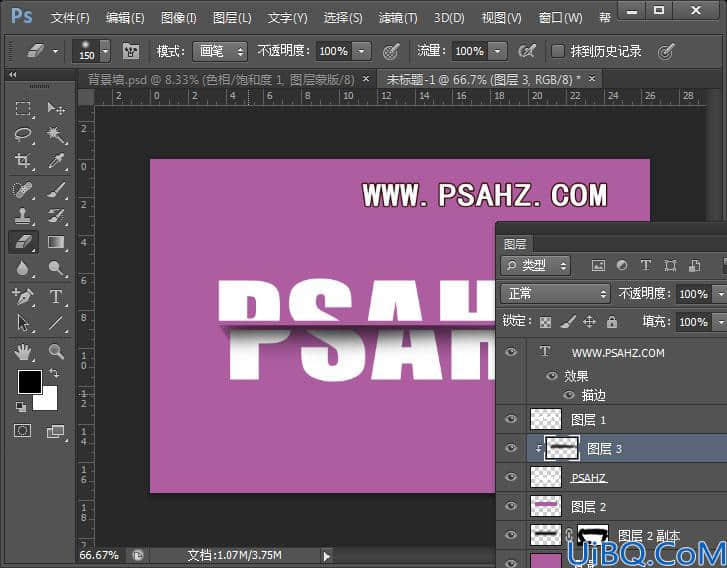Select the Move tool

pos(56,108)
